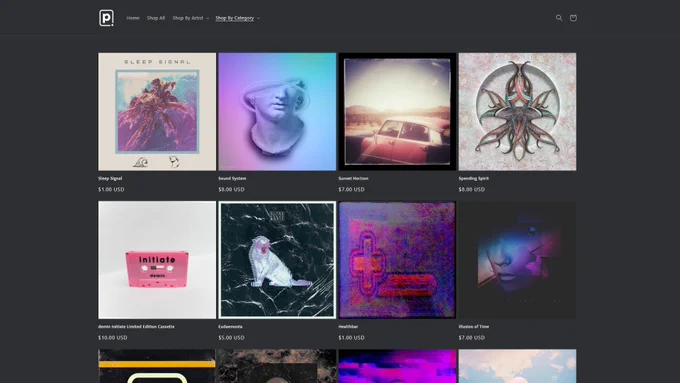The height and width of the screenshot is (383, 680).
Task: Open the Illusion of Time cover
Action: (x=517, y=260)
